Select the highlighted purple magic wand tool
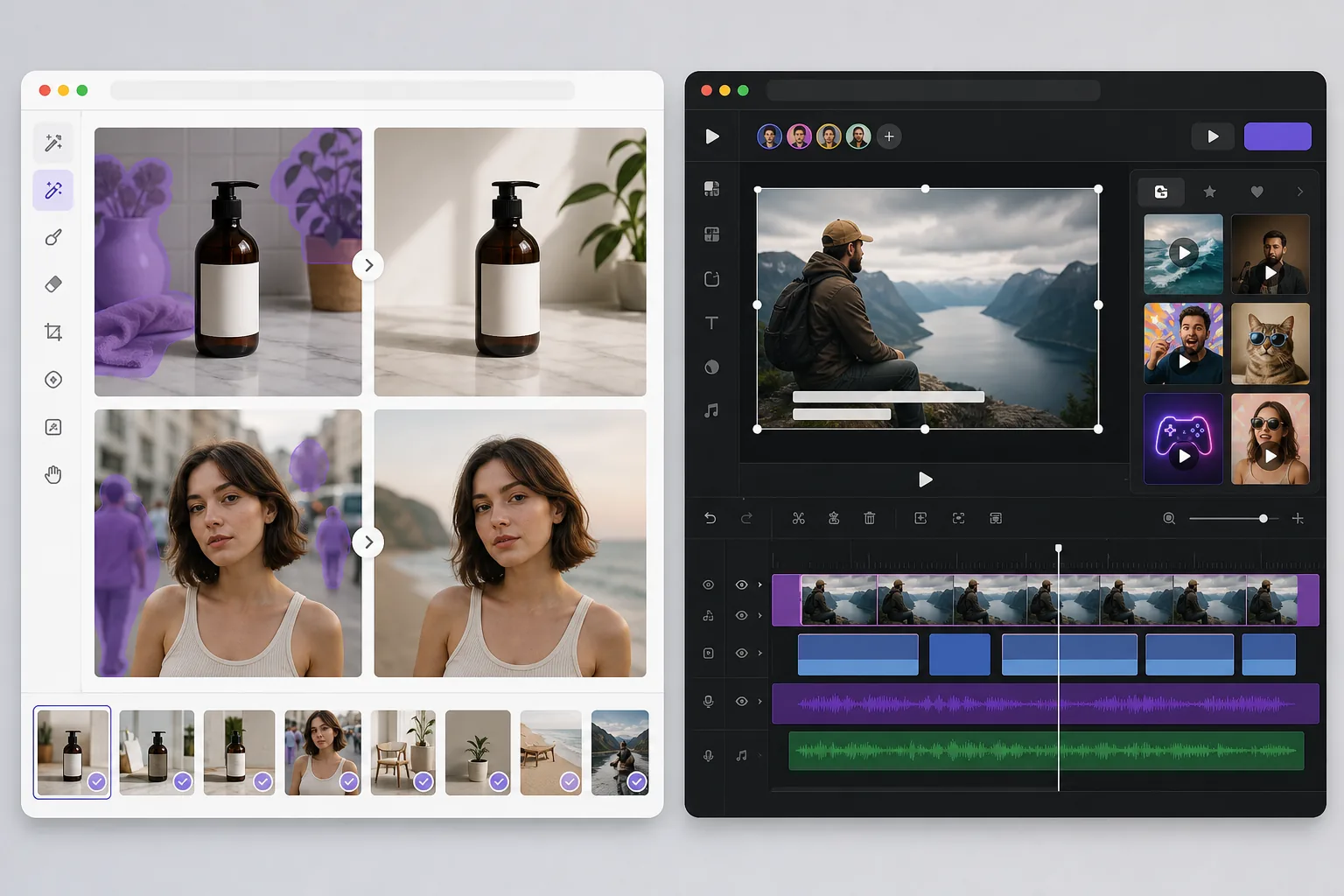Viewport: 1344px width, 896px height. [53, 190]
